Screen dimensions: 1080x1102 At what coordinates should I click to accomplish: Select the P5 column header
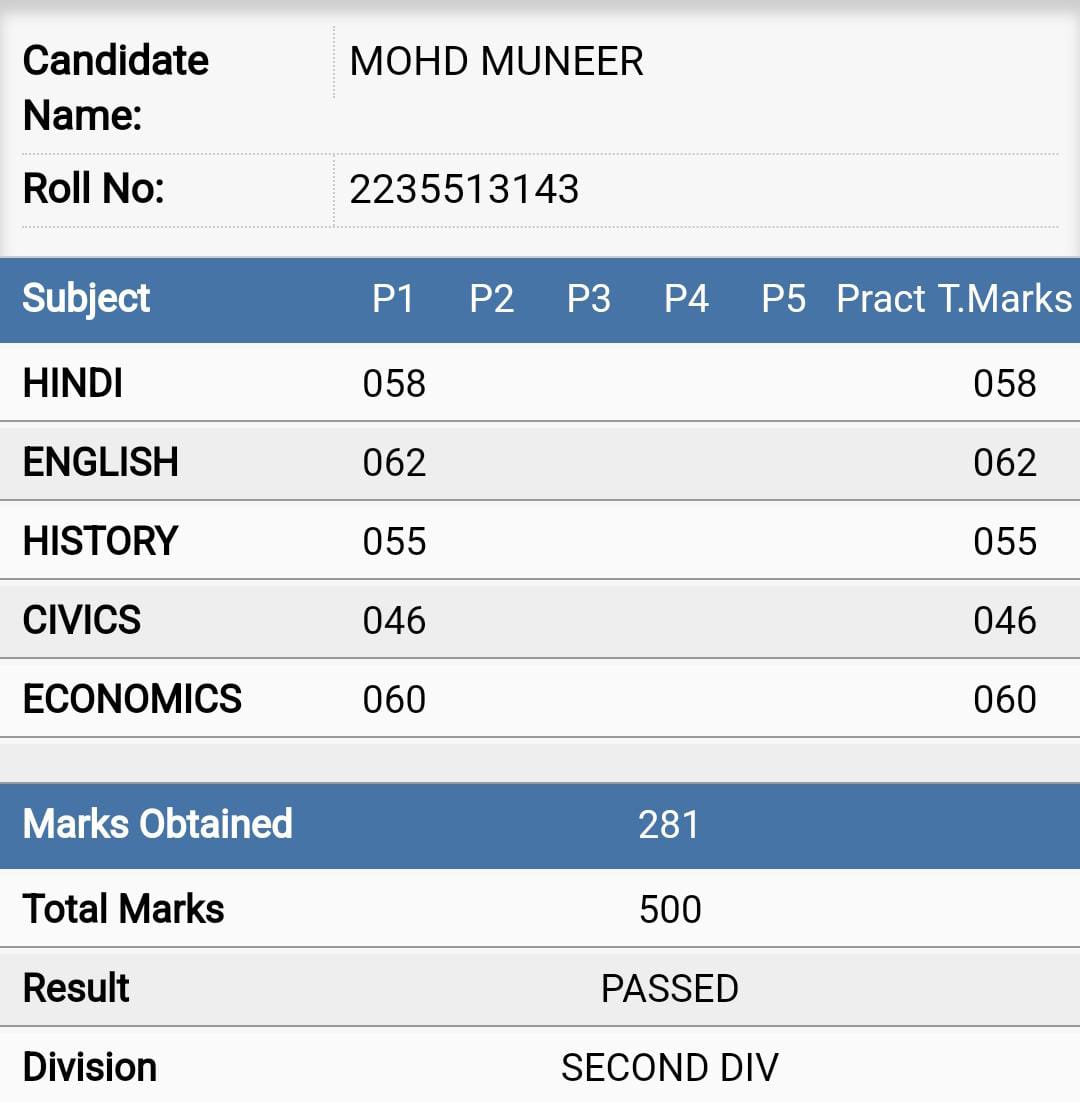783,299
